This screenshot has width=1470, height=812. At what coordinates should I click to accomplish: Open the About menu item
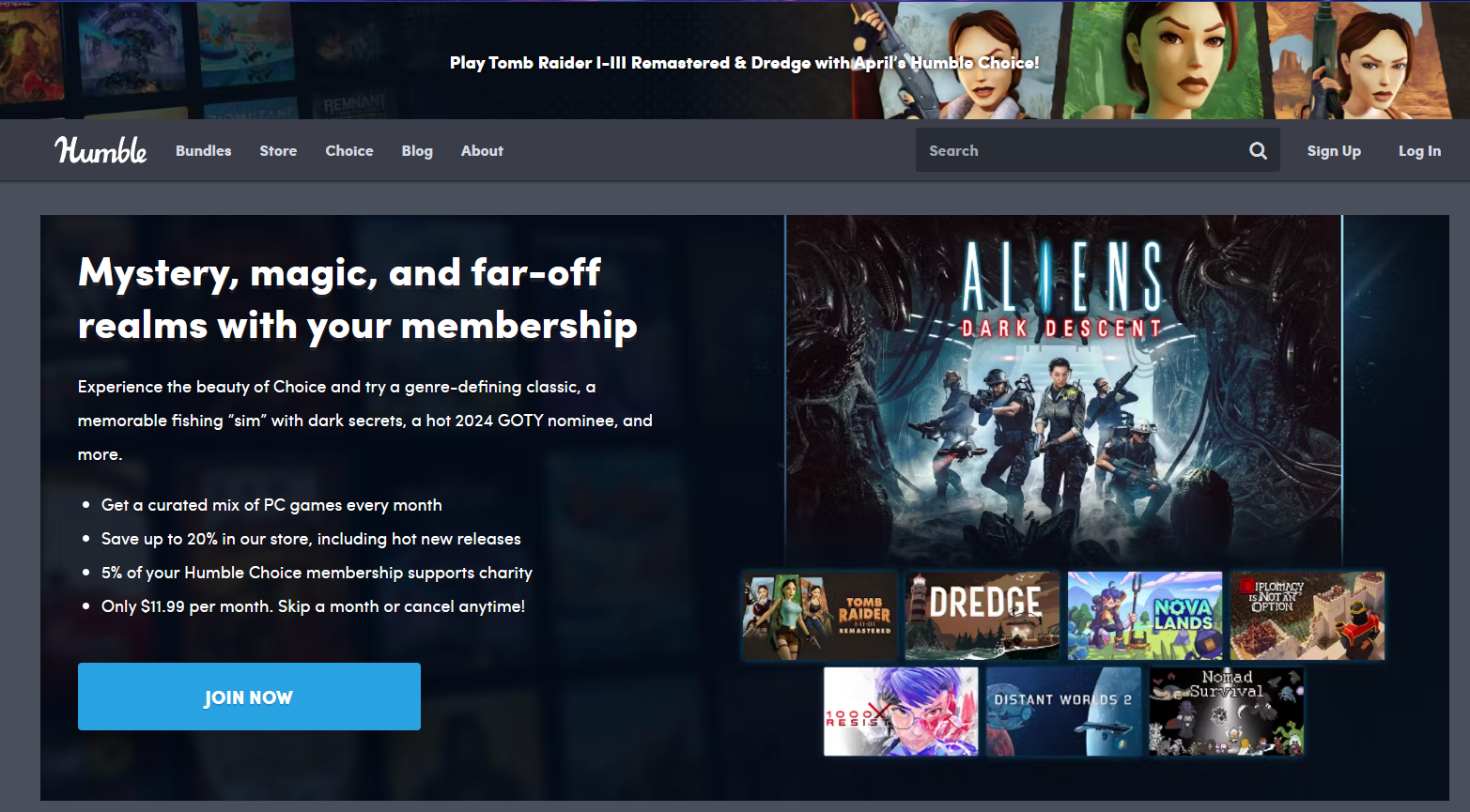(482, 150)
